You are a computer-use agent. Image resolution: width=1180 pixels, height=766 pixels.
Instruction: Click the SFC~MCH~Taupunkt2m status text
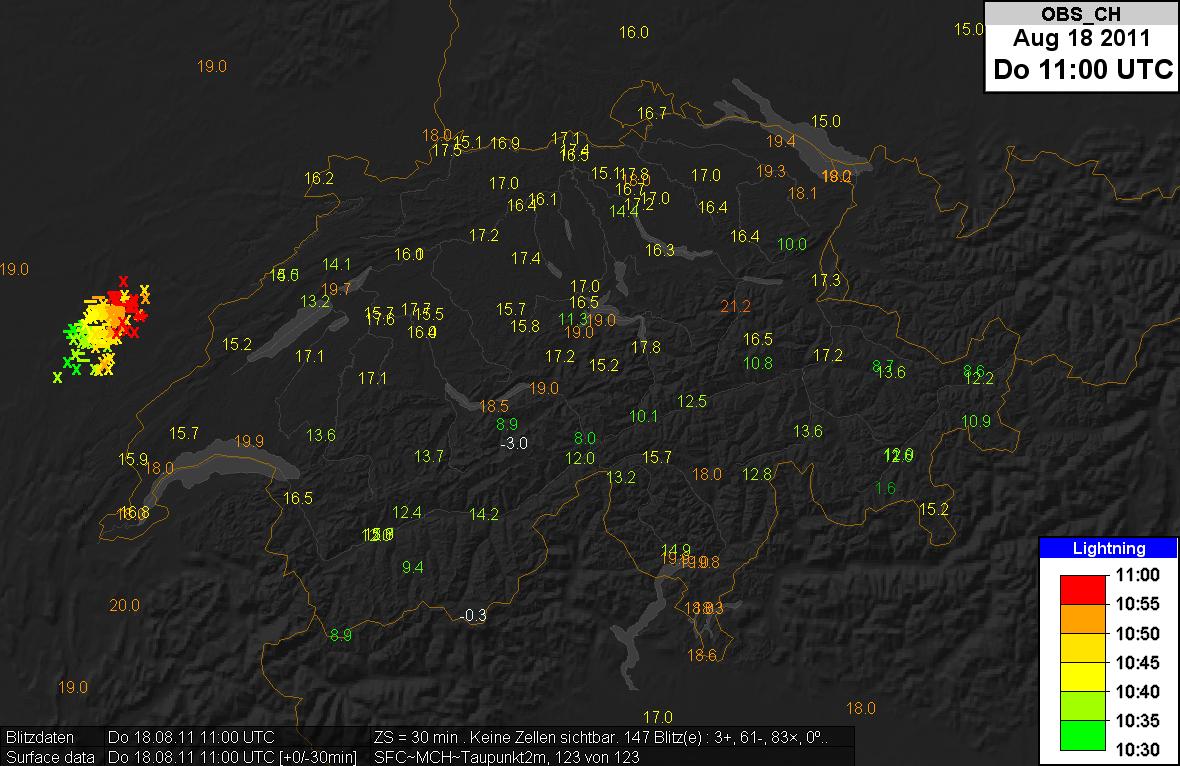click(506, 757)
